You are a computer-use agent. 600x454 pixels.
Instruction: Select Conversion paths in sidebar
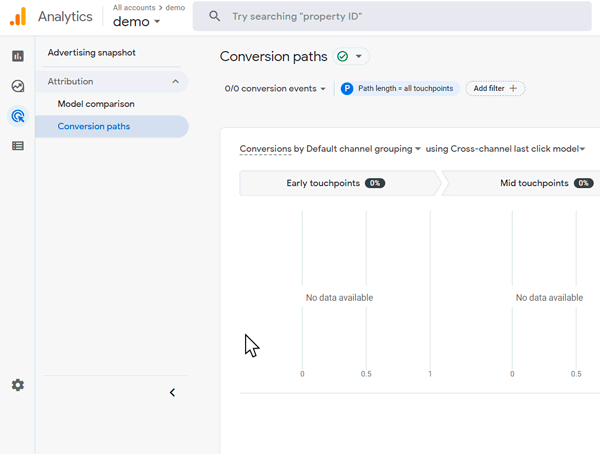(94, 126)
